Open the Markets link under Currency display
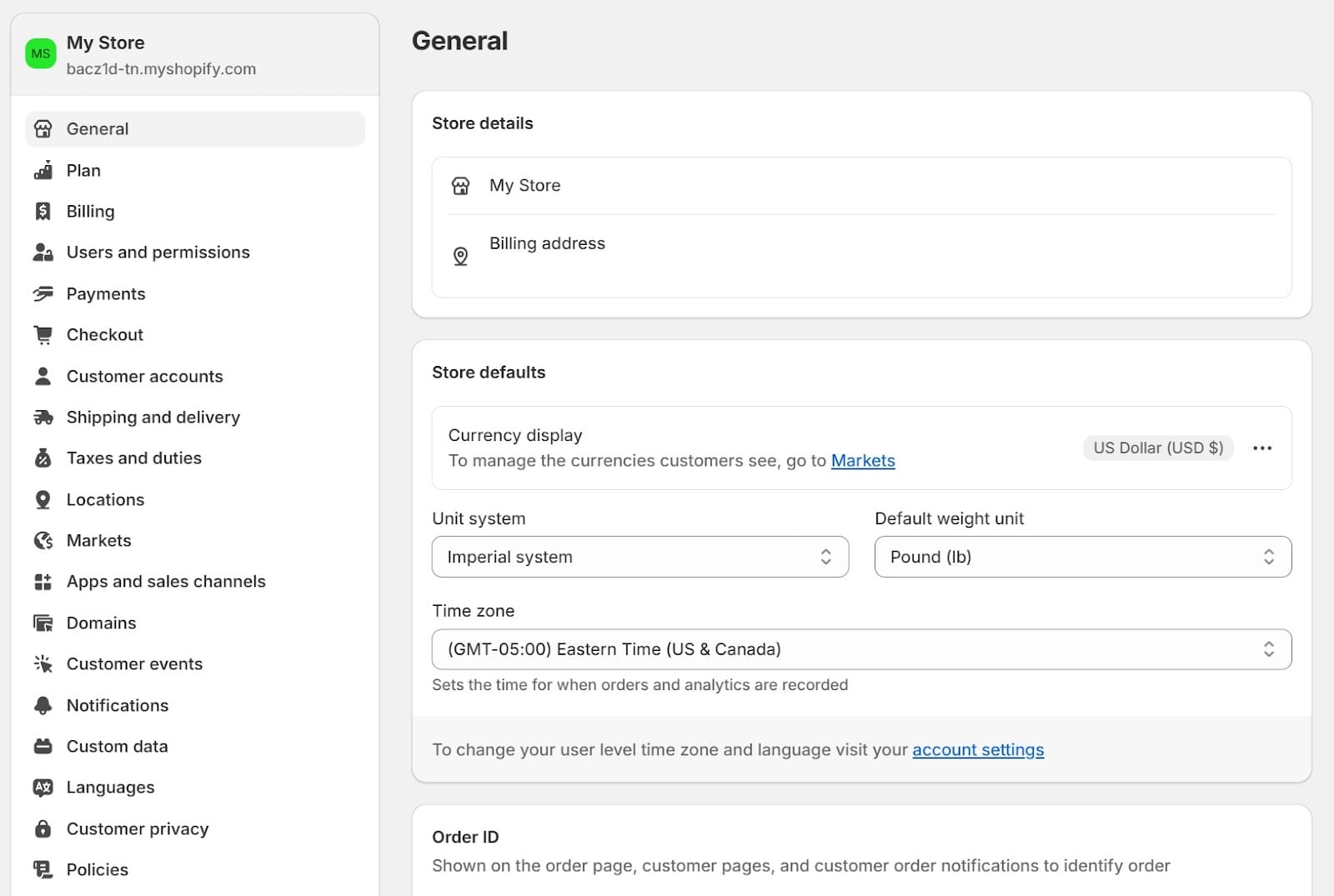Image resolution: width=1334 pixels, height=896 pixels. [x=863, y=460]
